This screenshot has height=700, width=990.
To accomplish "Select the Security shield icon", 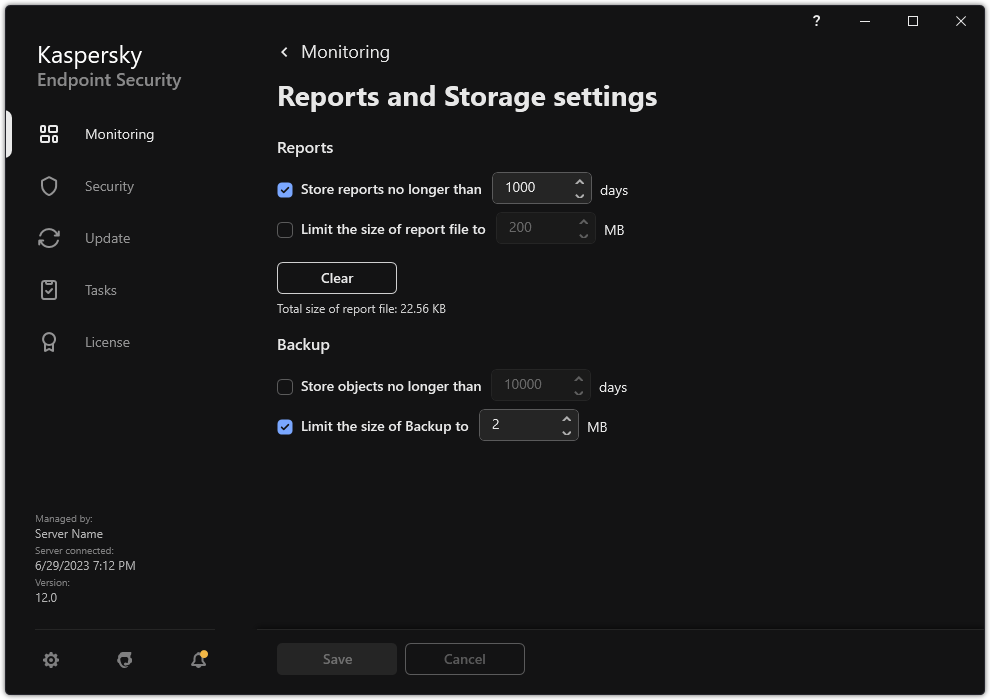I will pos(48,185).
